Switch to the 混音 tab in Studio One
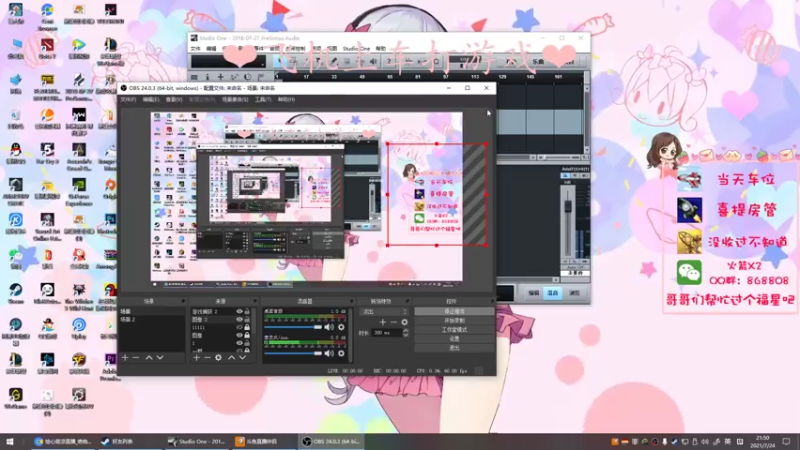This screenshot has height=450, width=800. click(553, 293)
